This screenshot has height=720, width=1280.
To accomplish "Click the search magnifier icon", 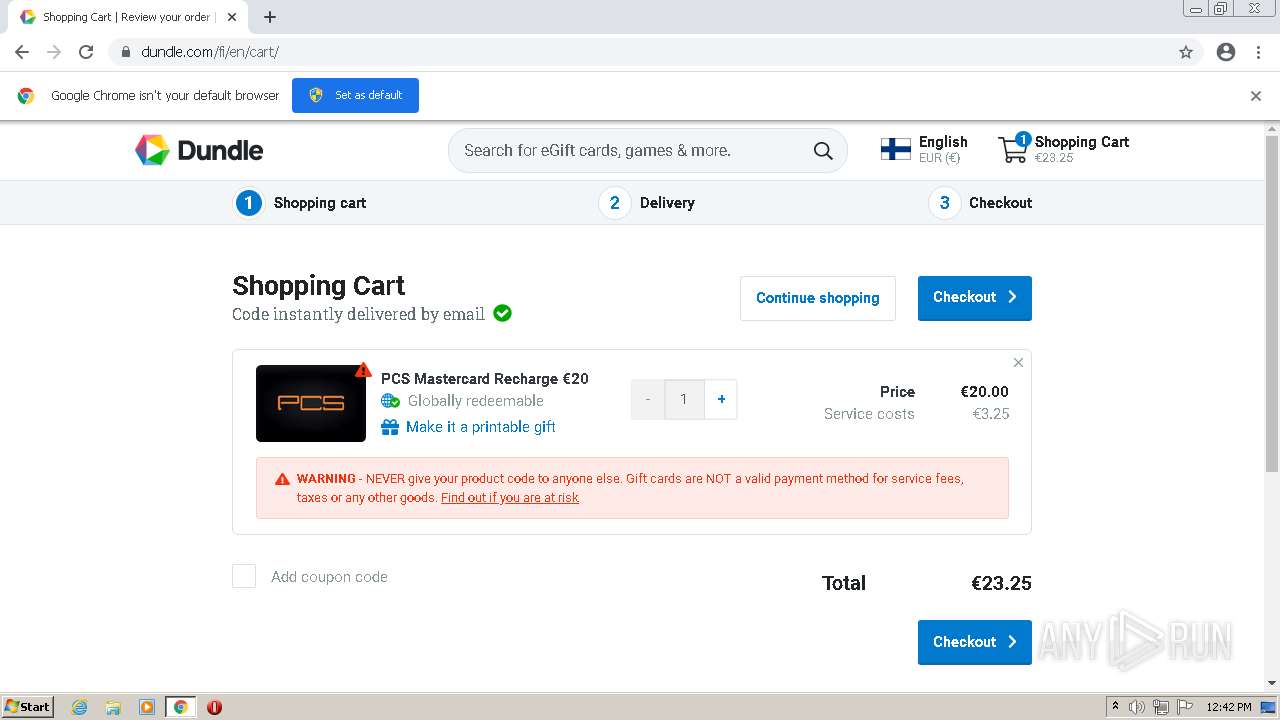I will pos(823,151).
